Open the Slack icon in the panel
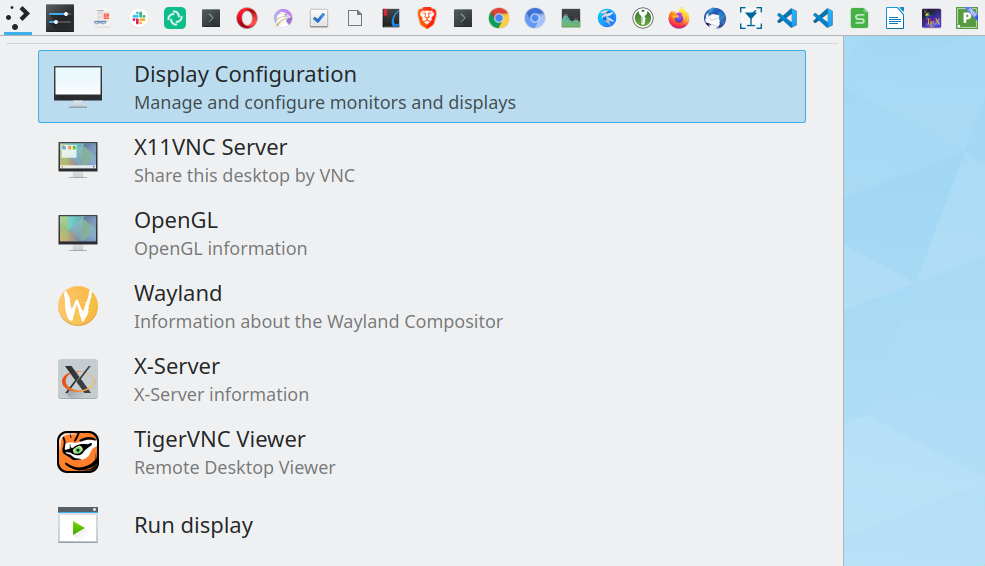The height and width of the screenshot is (566, 985). [139, 18]
